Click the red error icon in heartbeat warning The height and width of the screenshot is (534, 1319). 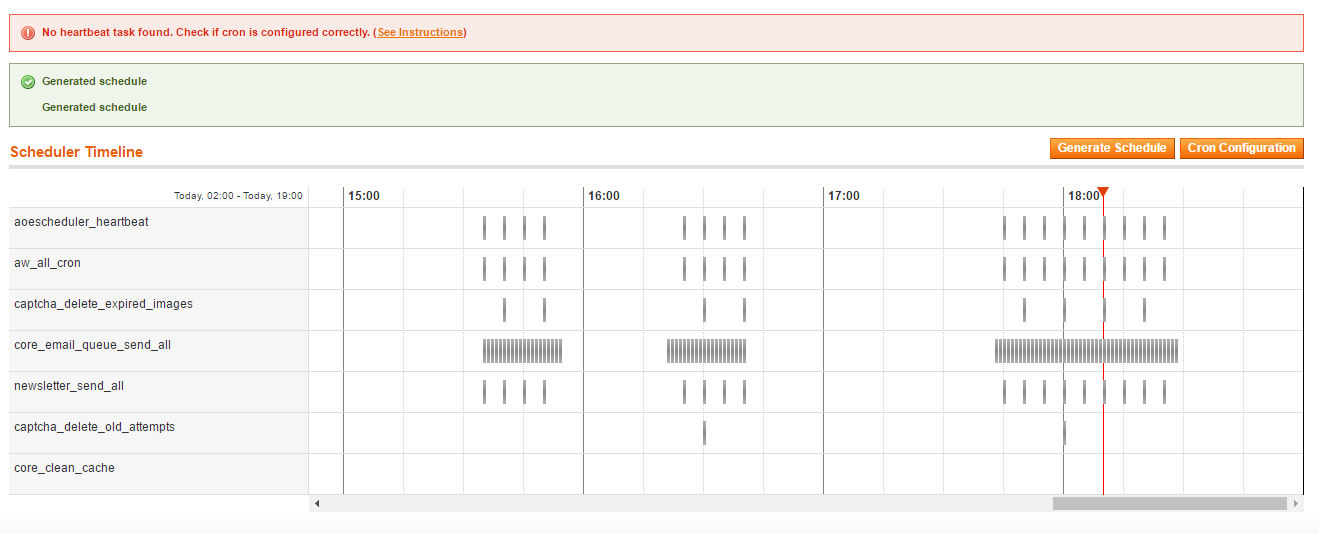(x=28, y=33)
